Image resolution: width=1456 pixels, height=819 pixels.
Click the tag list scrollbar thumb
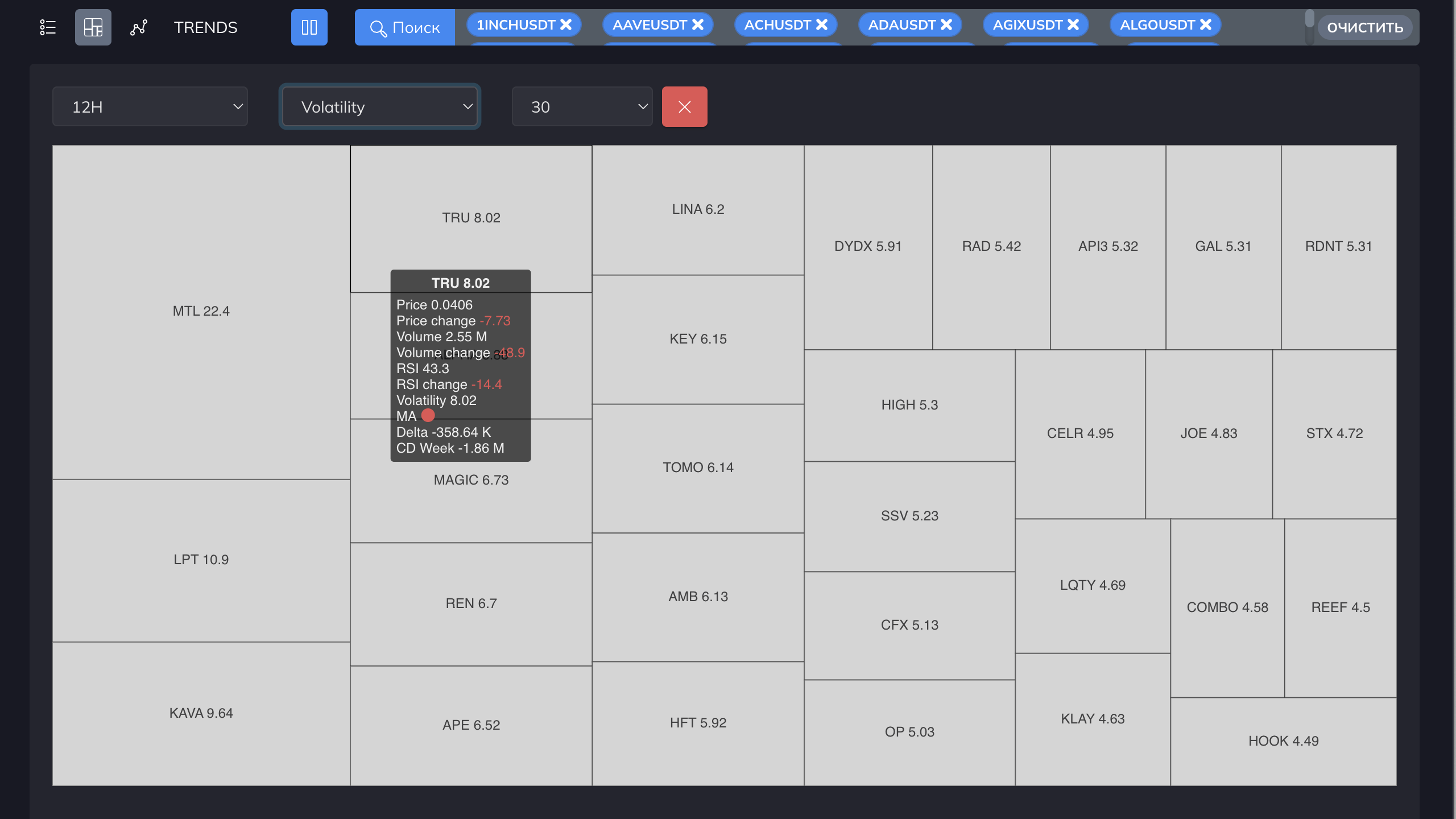tap(1309, 19)
